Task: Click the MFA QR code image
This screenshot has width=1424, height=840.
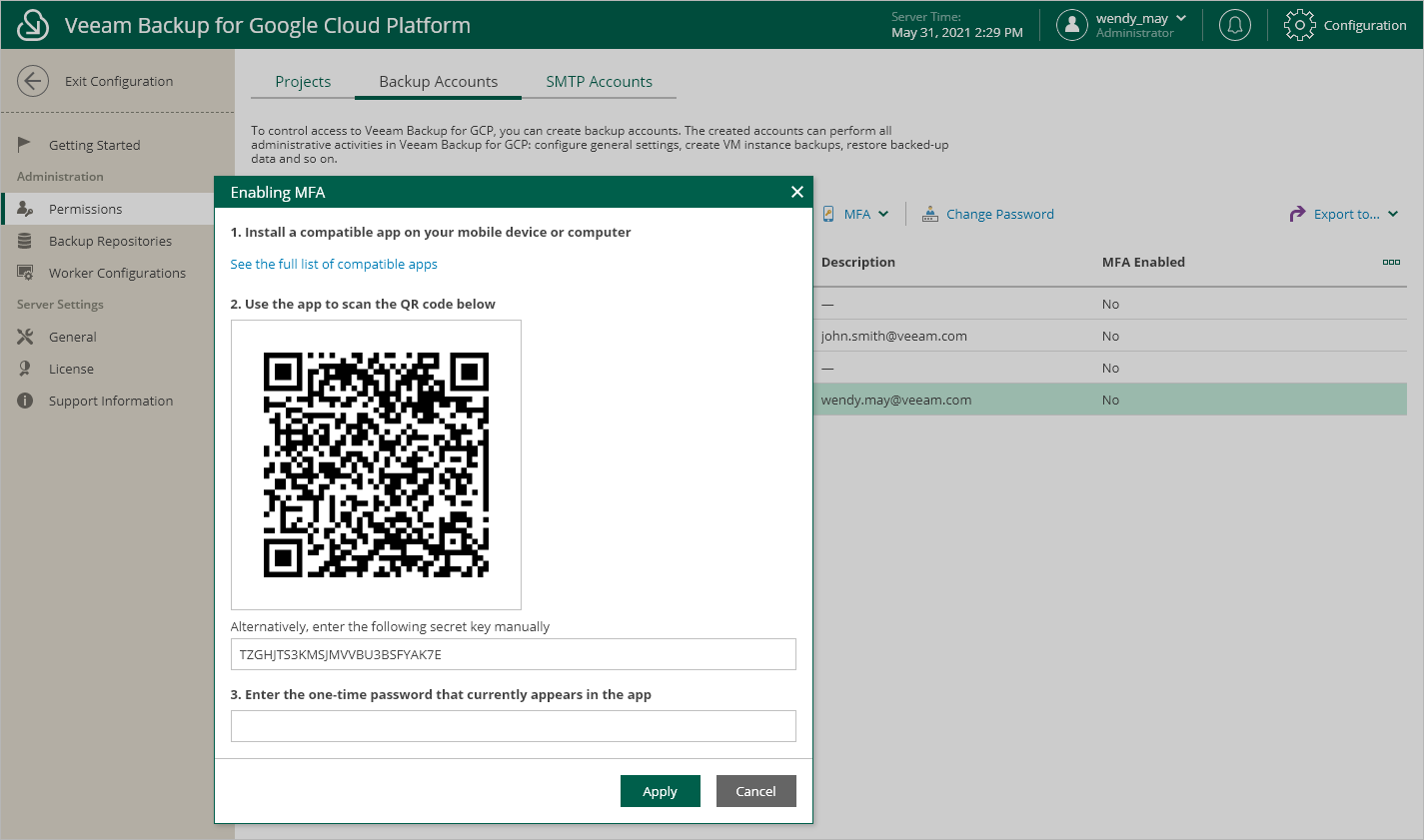Action: tap(376, 464)
